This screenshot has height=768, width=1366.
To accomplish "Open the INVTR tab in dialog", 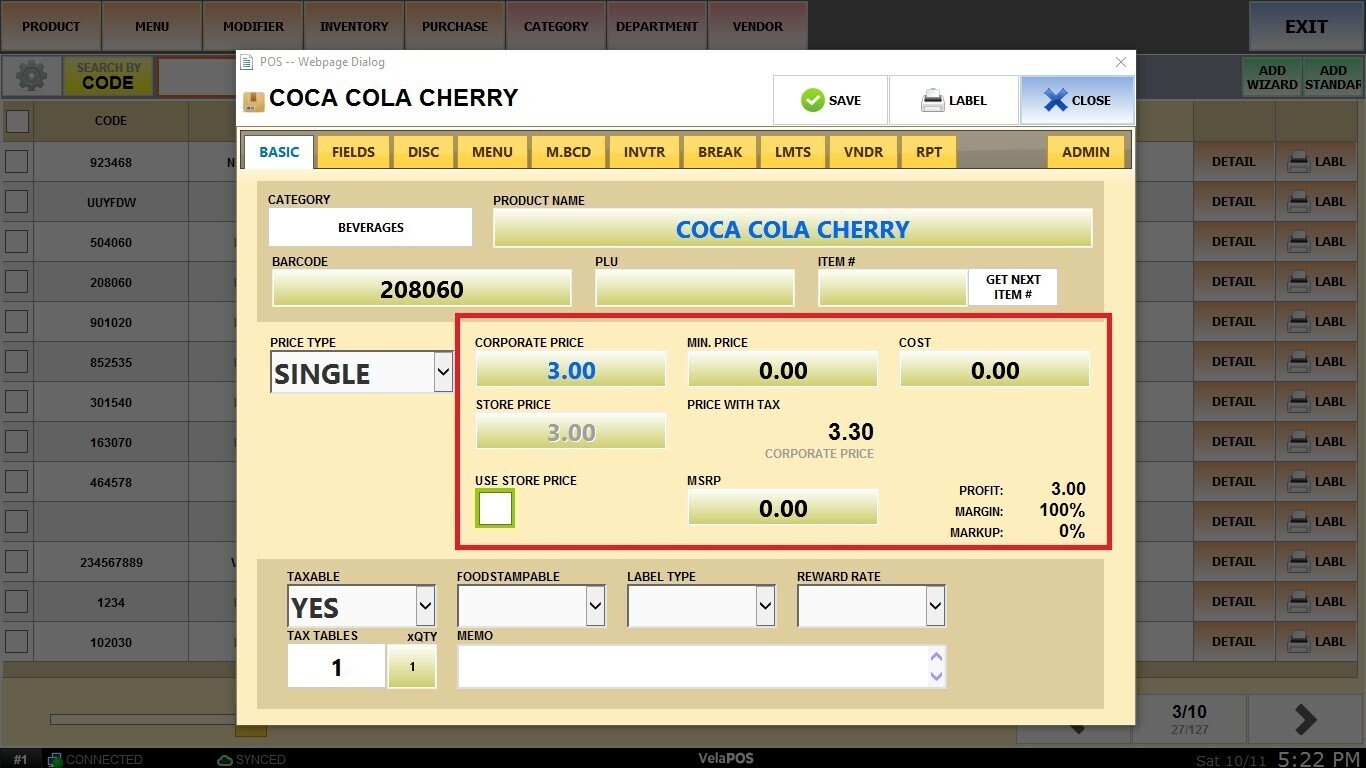I will (x=644, y=152).
